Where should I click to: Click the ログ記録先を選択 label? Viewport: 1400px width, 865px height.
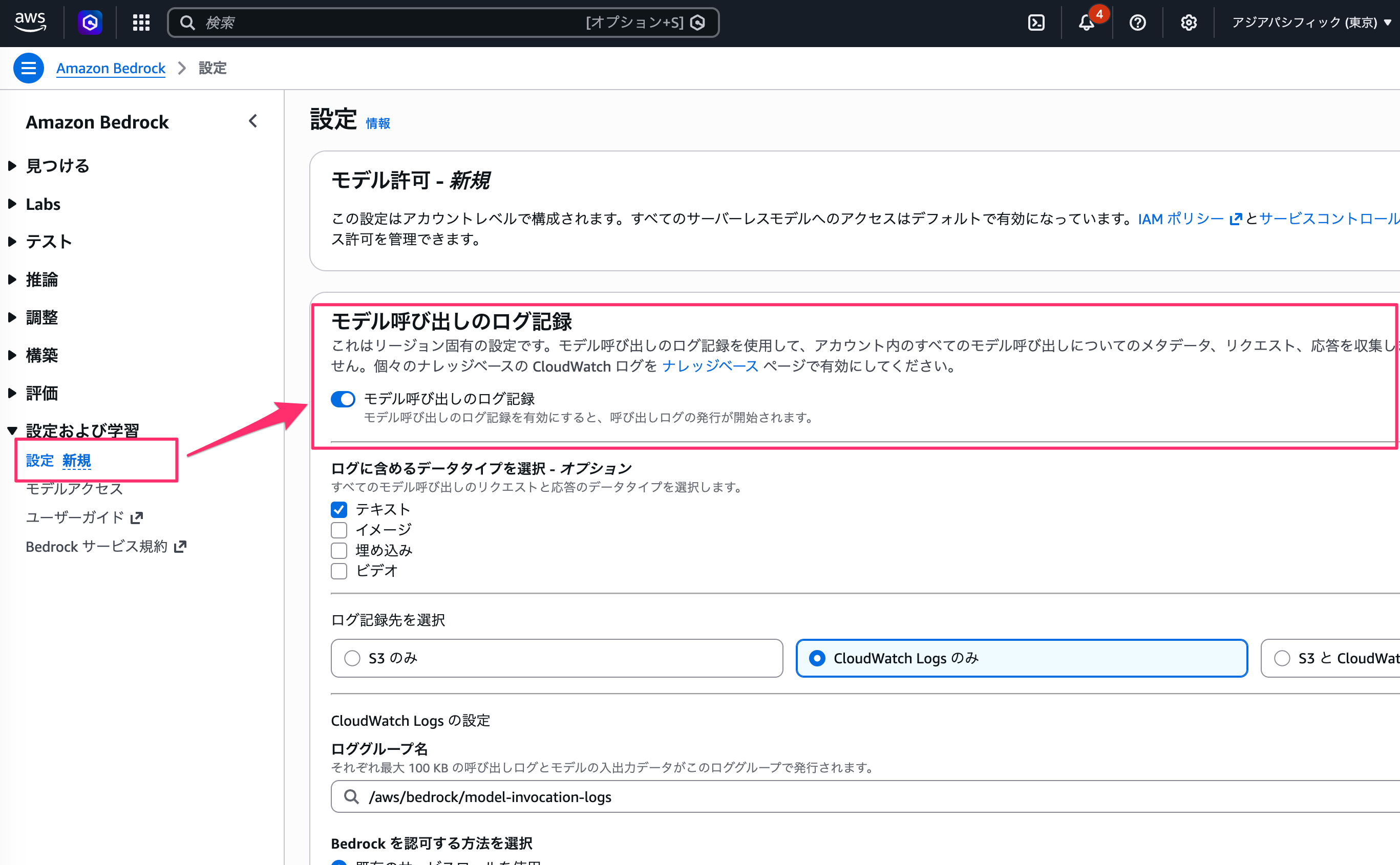click(x=388, y=619)
